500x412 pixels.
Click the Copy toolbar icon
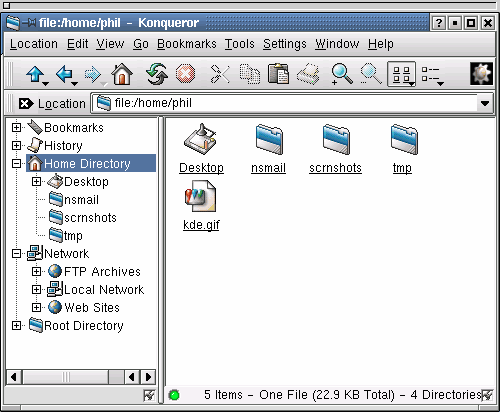pos(250,74)
